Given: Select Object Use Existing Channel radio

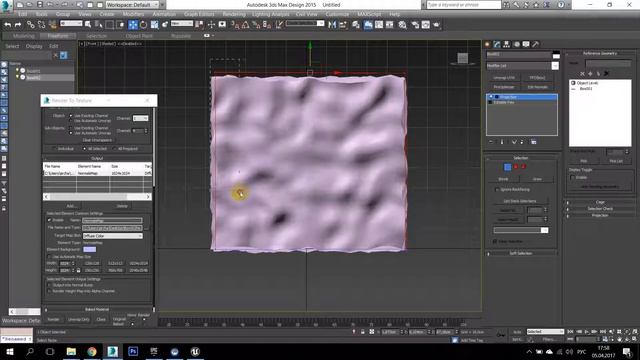Looking at the screenshot, I should (x=71, y=116).
